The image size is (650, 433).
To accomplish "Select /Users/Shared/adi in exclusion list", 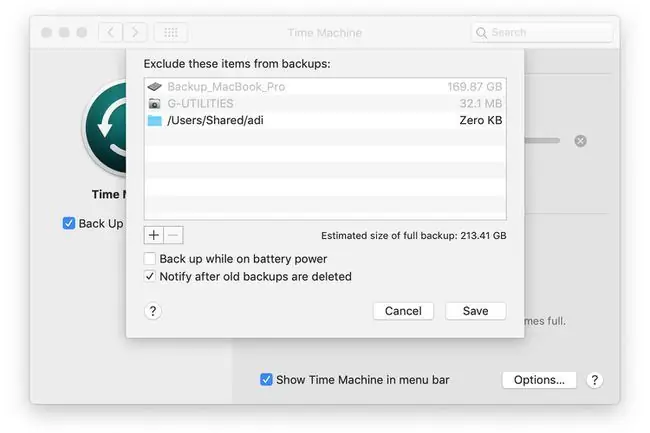I will [x=325, y=120].
